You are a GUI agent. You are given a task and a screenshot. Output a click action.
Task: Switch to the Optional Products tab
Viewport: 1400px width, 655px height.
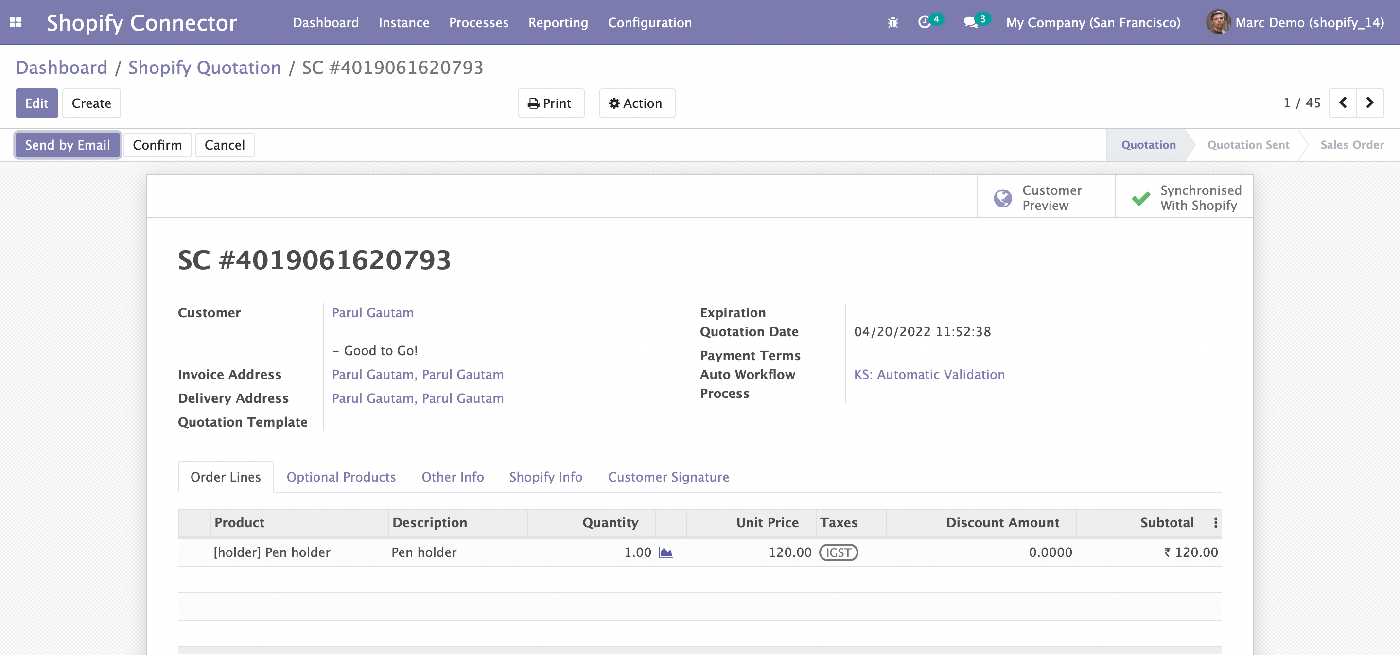point(341,477)
